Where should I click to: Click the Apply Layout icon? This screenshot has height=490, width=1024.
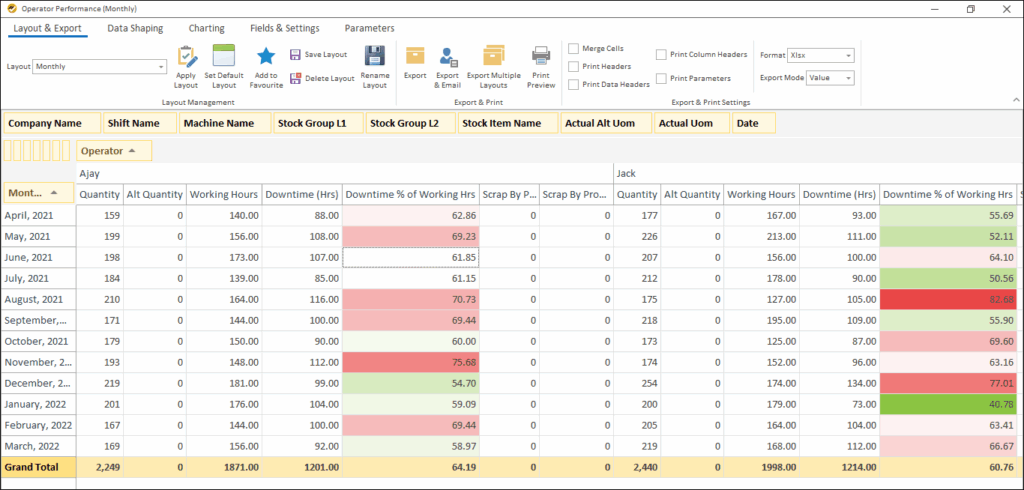click(x=186, y=57)
